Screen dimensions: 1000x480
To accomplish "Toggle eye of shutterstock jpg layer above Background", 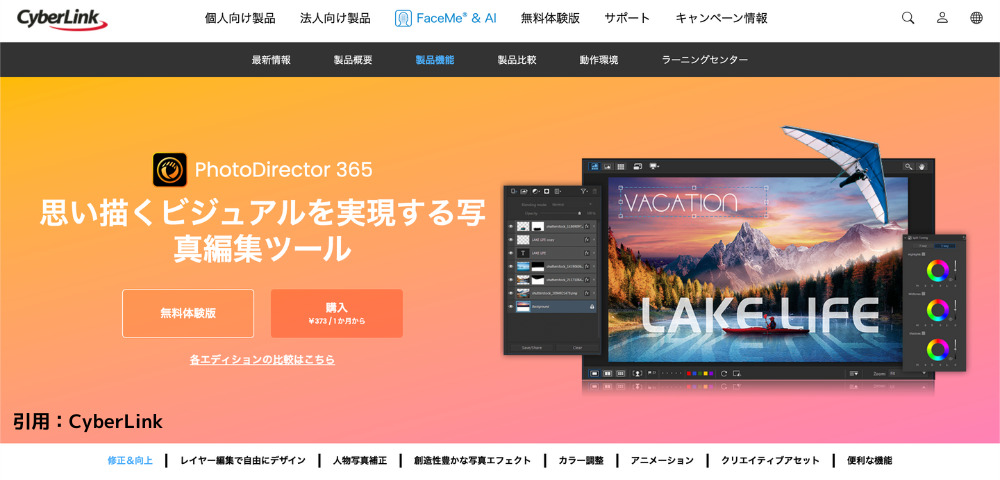I will 511,293.
